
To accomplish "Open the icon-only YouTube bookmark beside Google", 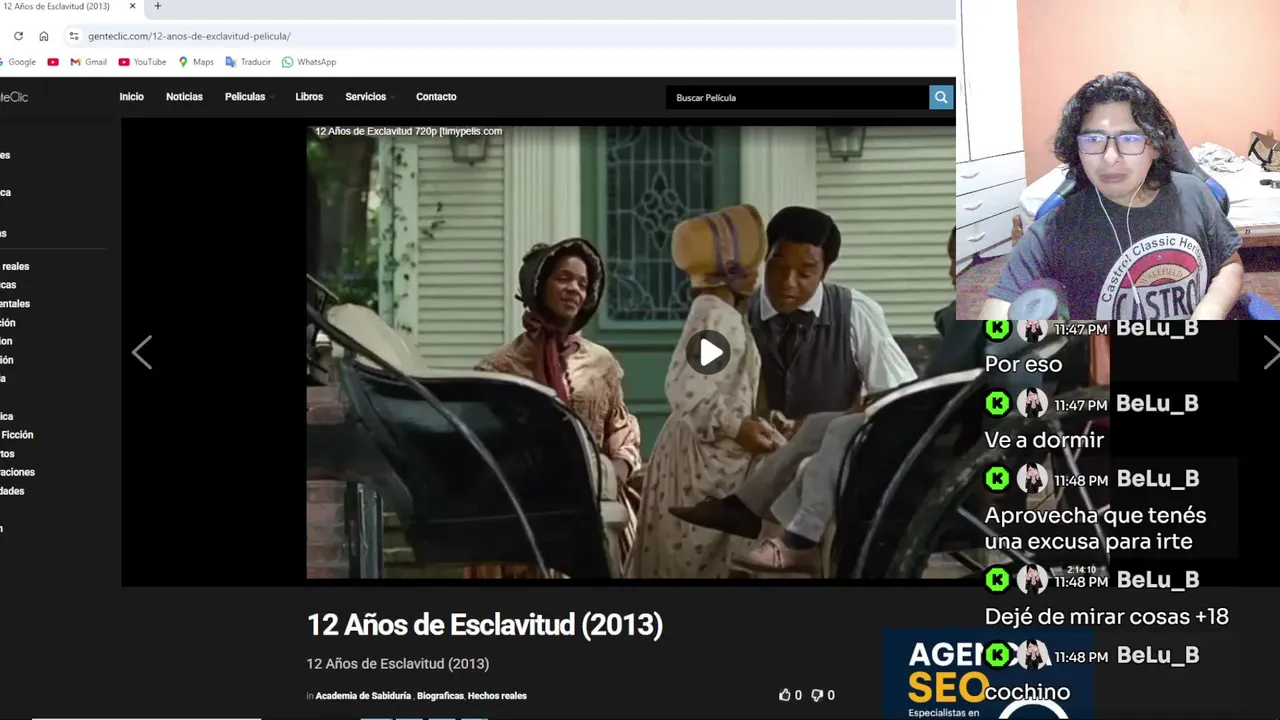I will point(53,62).
